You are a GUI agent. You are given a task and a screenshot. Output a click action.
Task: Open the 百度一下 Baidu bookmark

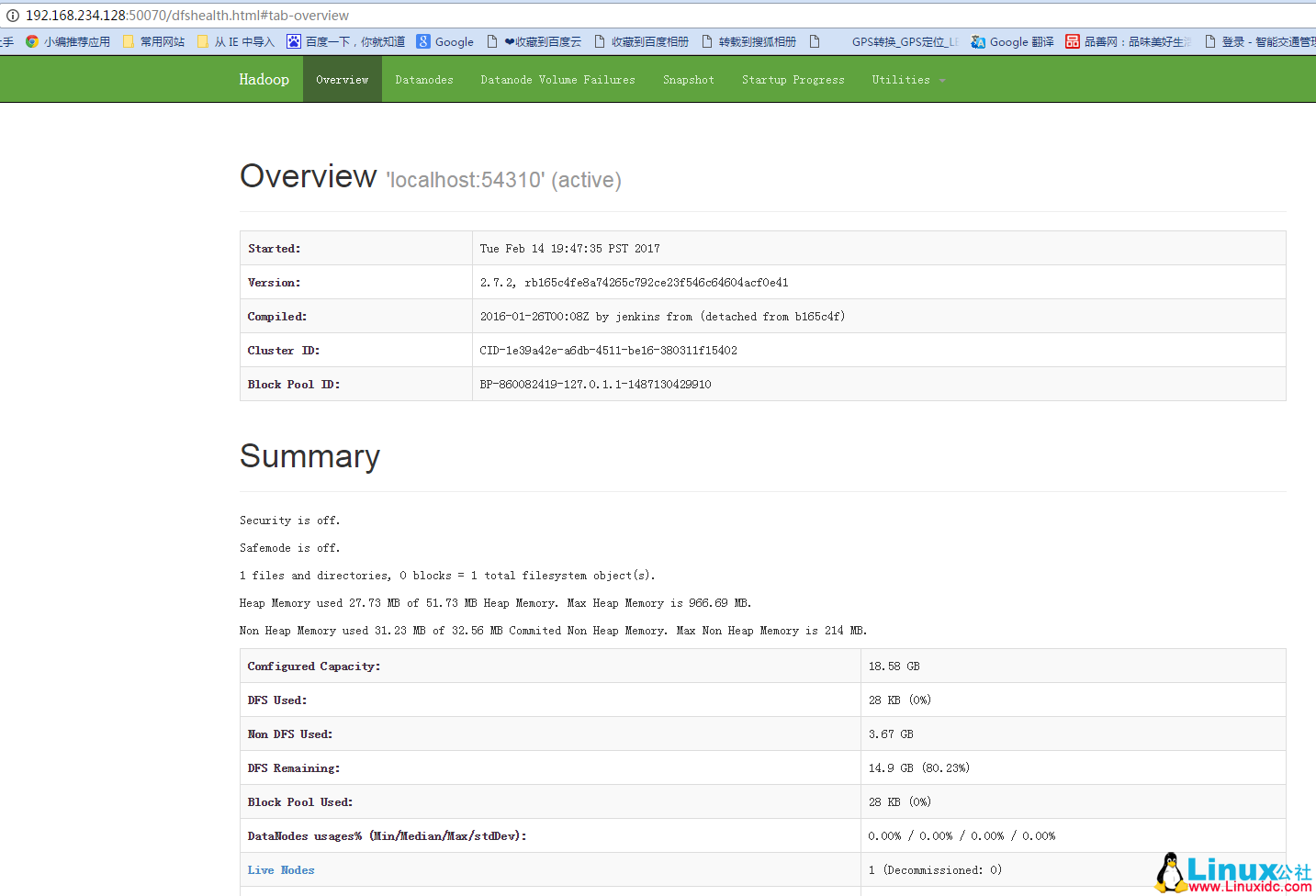(x=346, y=42)
